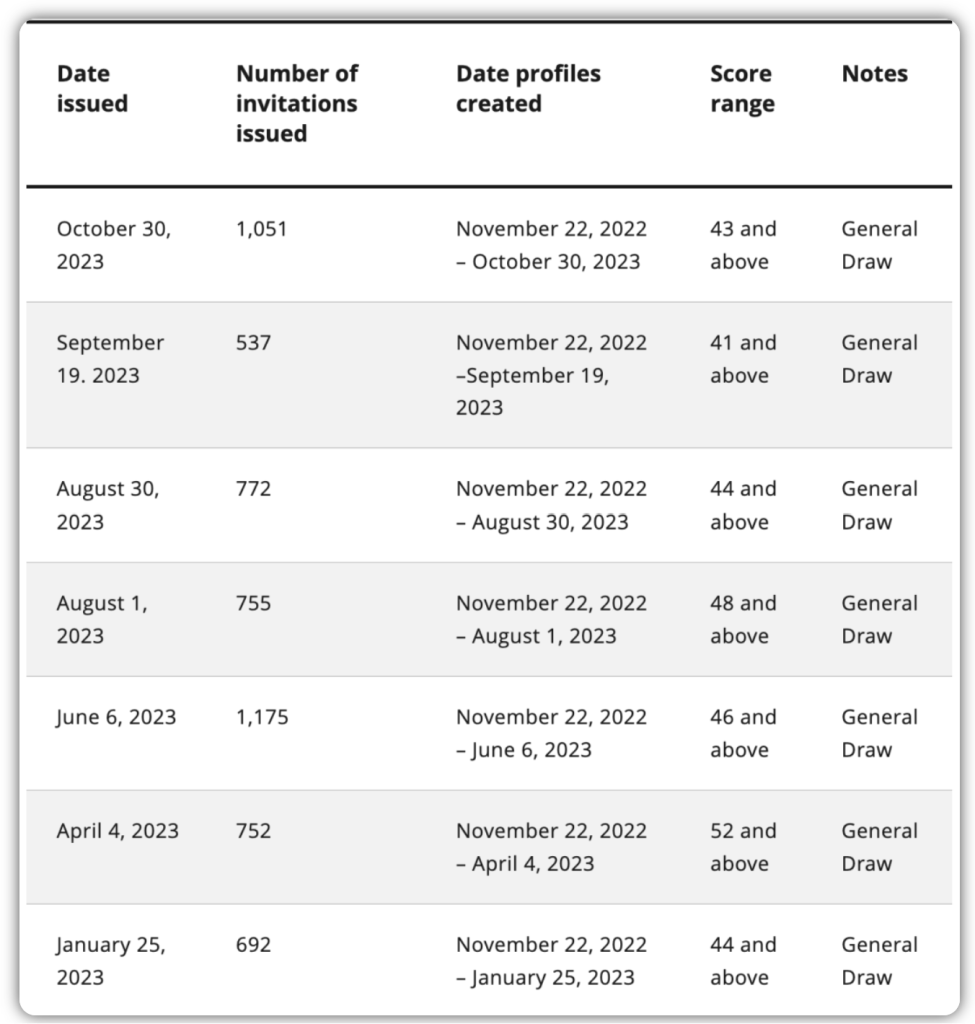The width and height of the screenshot is (975, 1024).
Task: Click the 537 invitations cell
Action: pyautogui.click(x=253, y=343)
